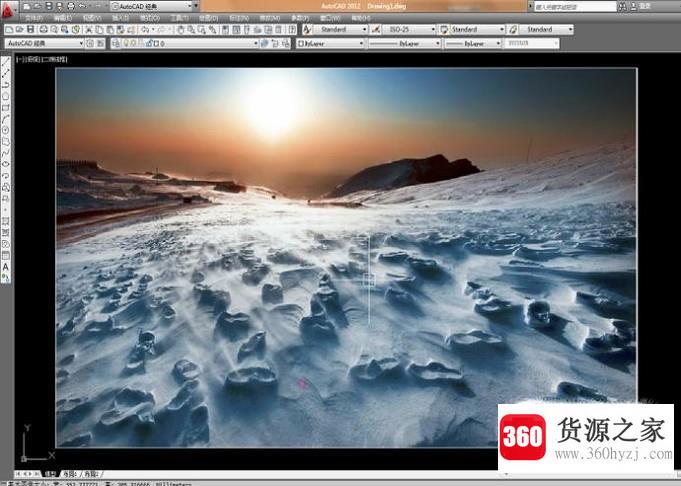The width and height of the screenshot is (681, 486).
Task: Click New in the Quick Access toolbar
Action: coord(27,6)
